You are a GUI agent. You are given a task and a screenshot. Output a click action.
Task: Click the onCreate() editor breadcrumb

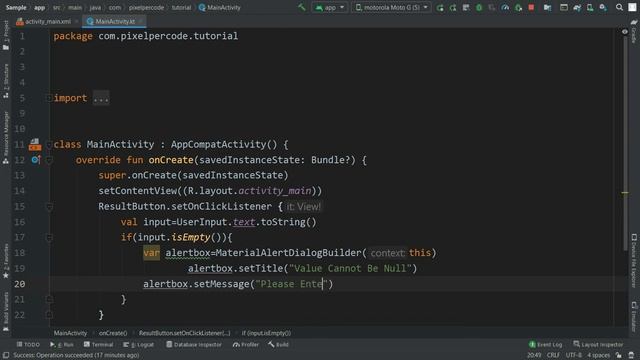113,333
